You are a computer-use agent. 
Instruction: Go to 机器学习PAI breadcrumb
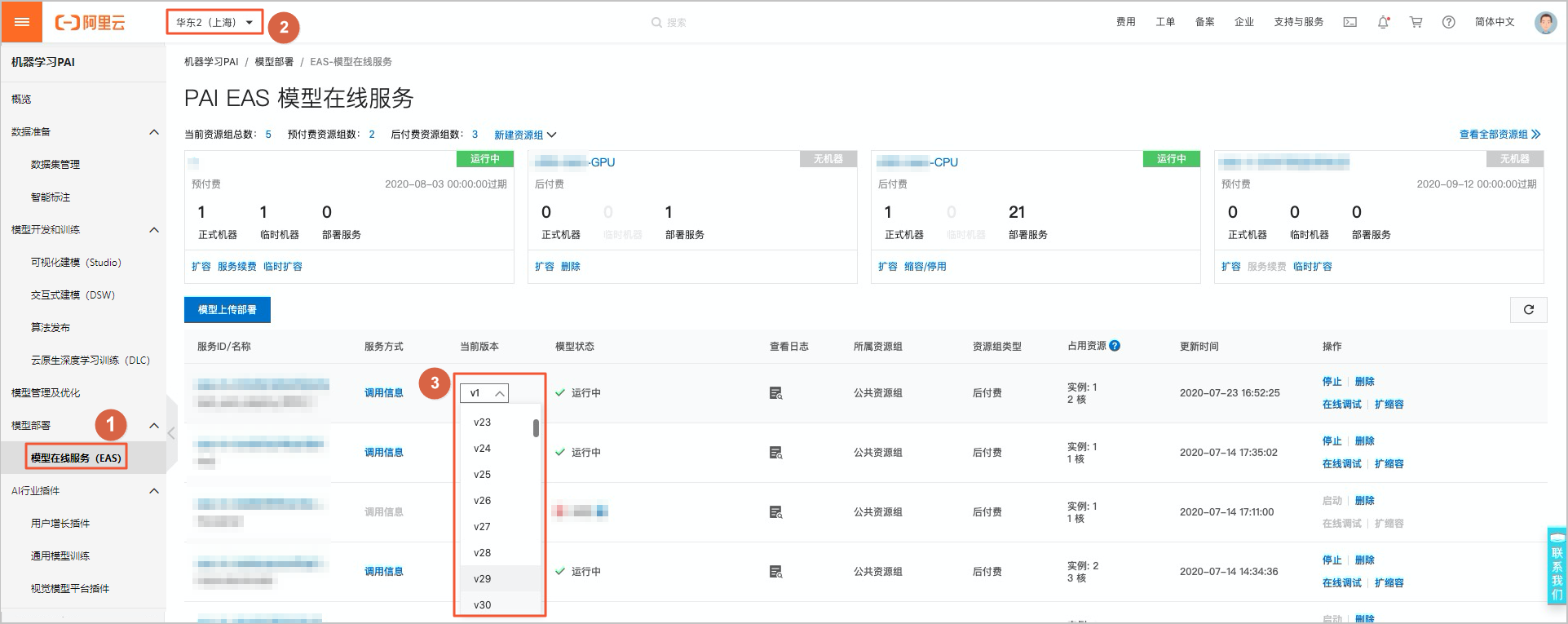click(x=211, y=62)
